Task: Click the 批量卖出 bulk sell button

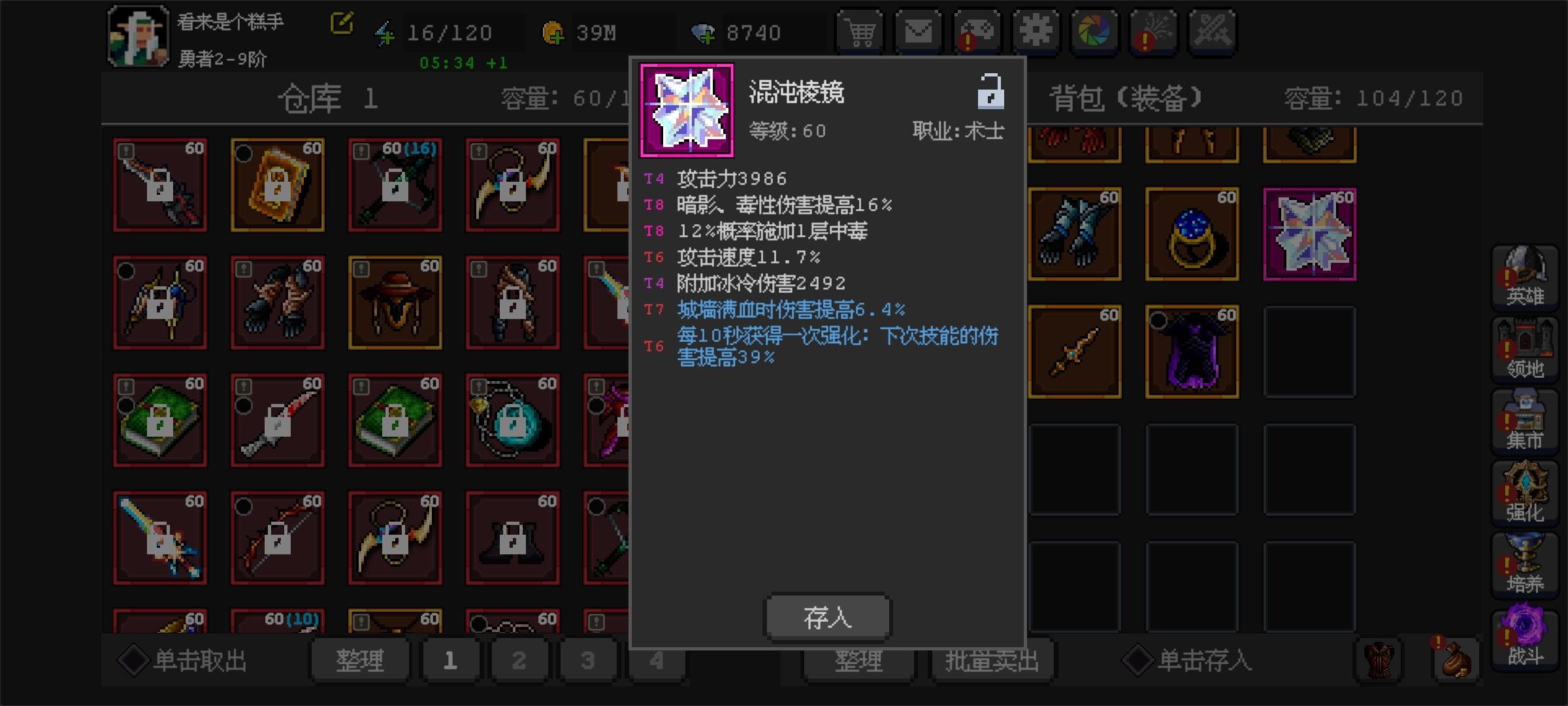Action: pos(991,660)
